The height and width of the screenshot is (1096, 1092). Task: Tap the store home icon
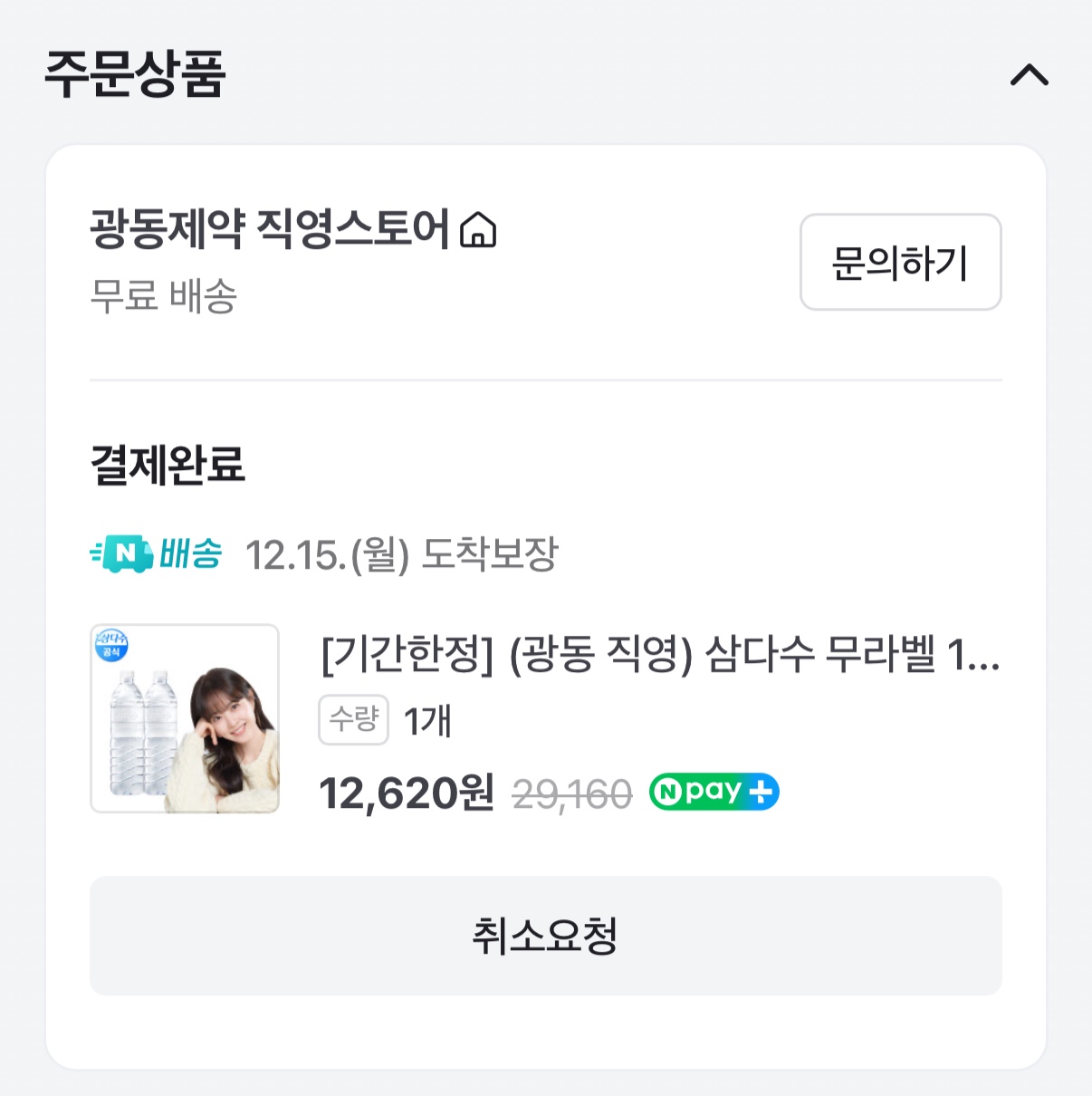pyautogui.click(x=478, y=230)
